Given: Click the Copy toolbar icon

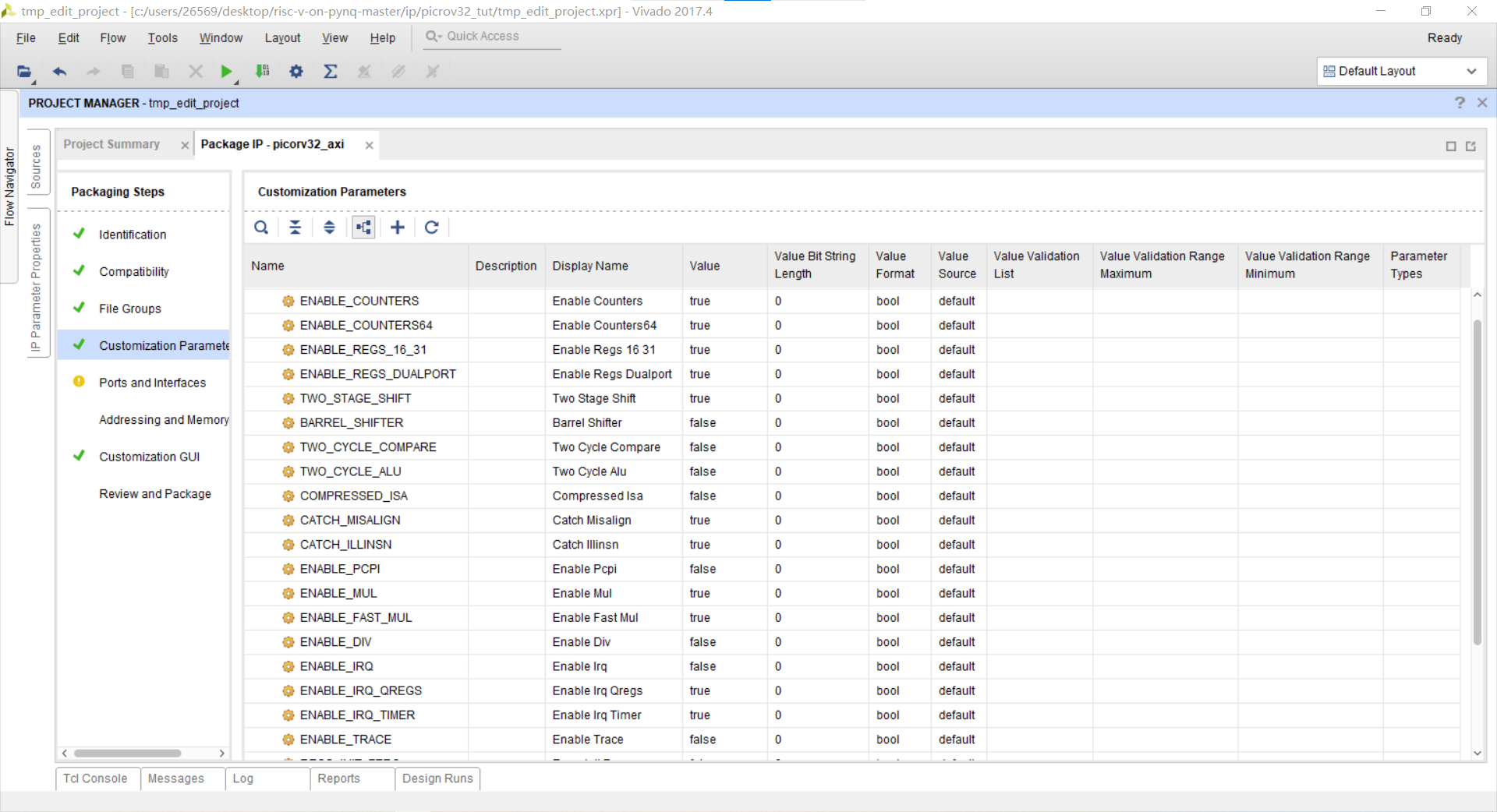Looking at the screenshot, I should pos(128,72).
